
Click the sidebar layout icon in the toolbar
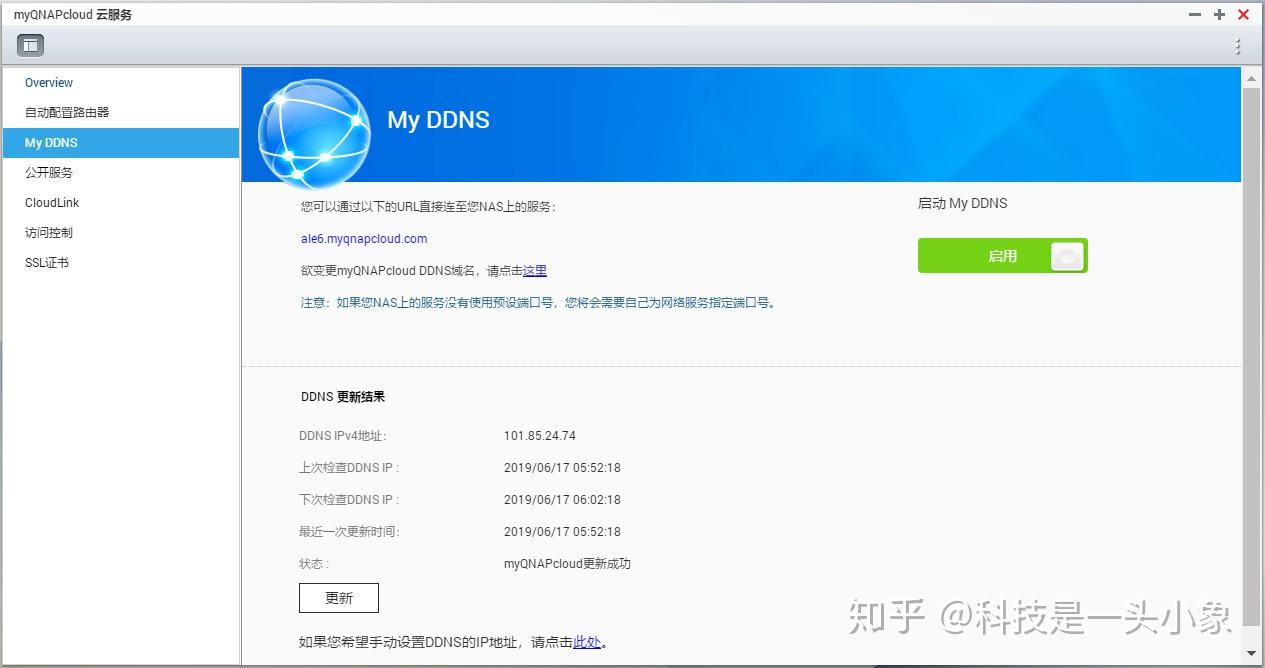[x=29, y=44]
